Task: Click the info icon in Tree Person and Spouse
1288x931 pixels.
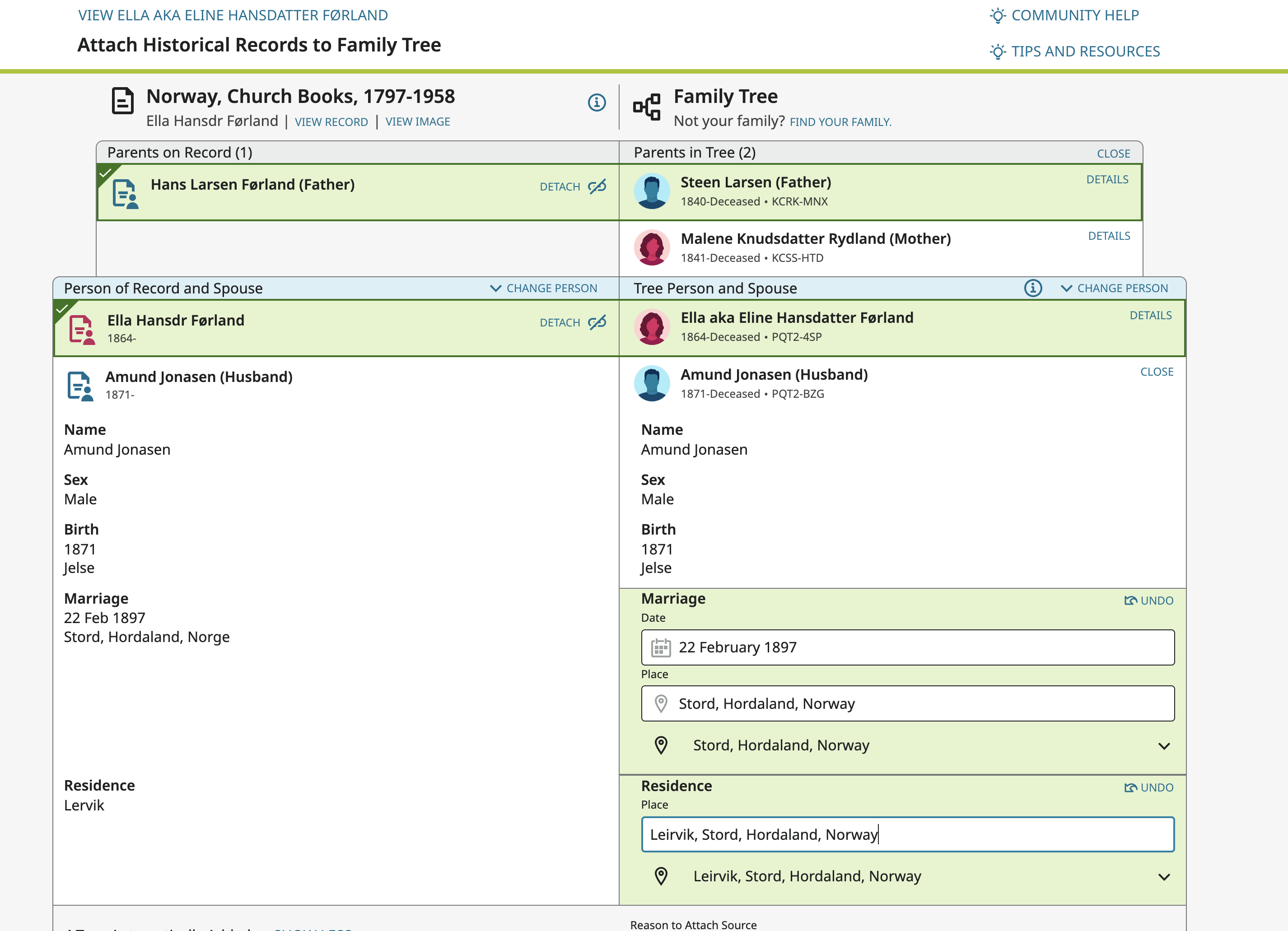Action: click(1032, 289)
